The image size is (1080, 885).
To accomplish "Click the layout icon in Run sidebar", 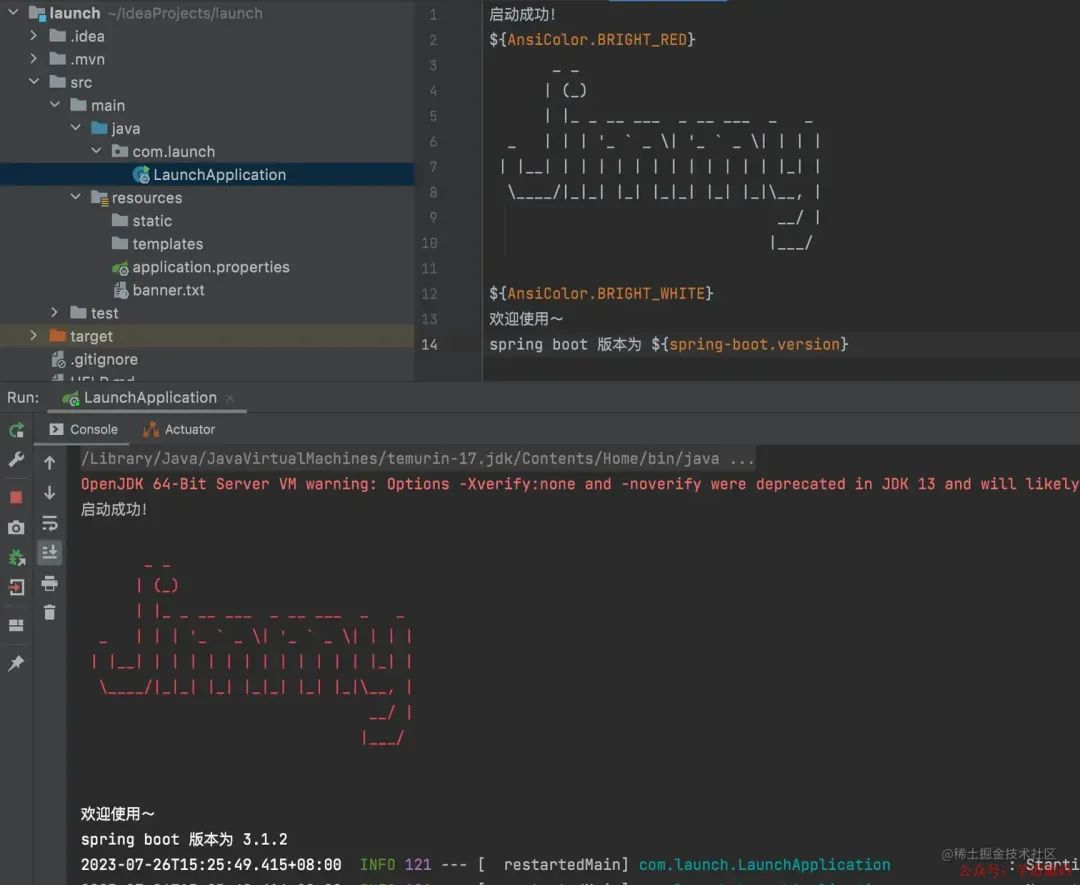I will pyautogui.click(x=17, y=625).
